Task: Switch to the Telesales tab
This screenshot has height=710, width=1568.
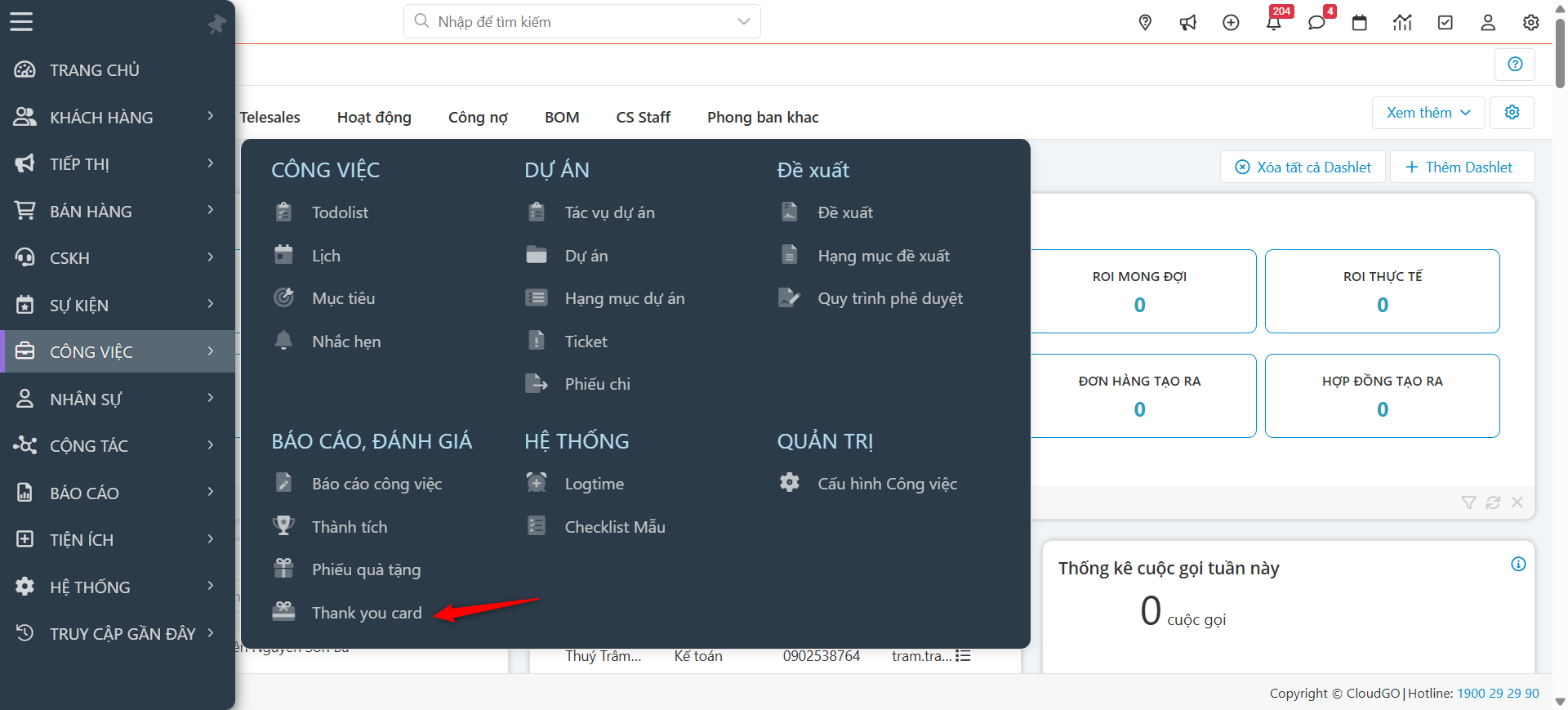Action: point(270,118)
